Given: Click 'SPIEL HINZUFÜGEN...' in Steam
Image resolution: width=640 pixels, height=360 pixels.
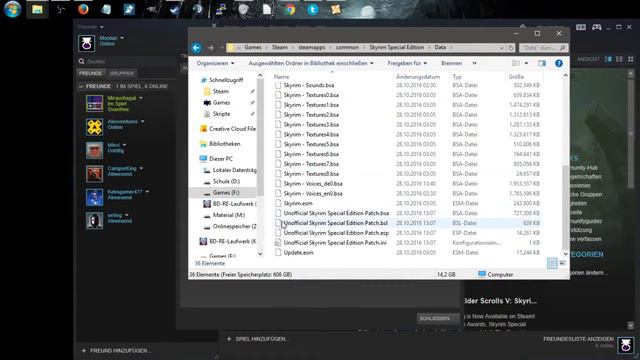Looking at the screenshot, I should 258,339.
